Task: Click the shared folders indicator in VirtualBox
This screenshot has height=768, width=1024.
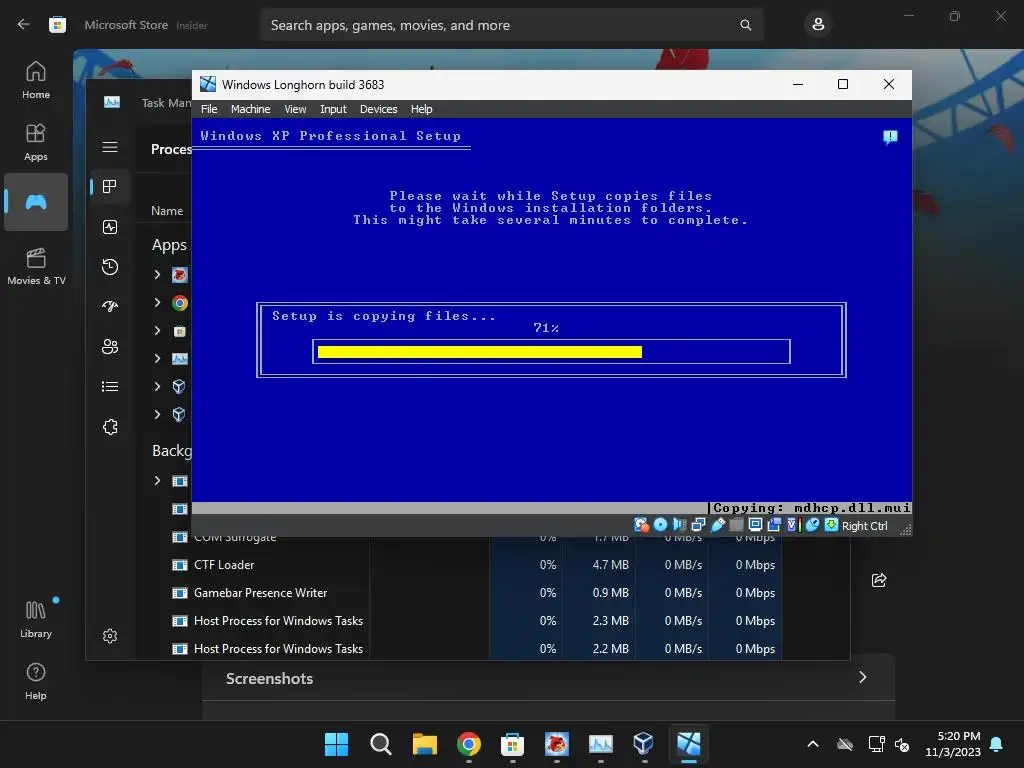Action: pyautogui.click(x=736, y=525)
